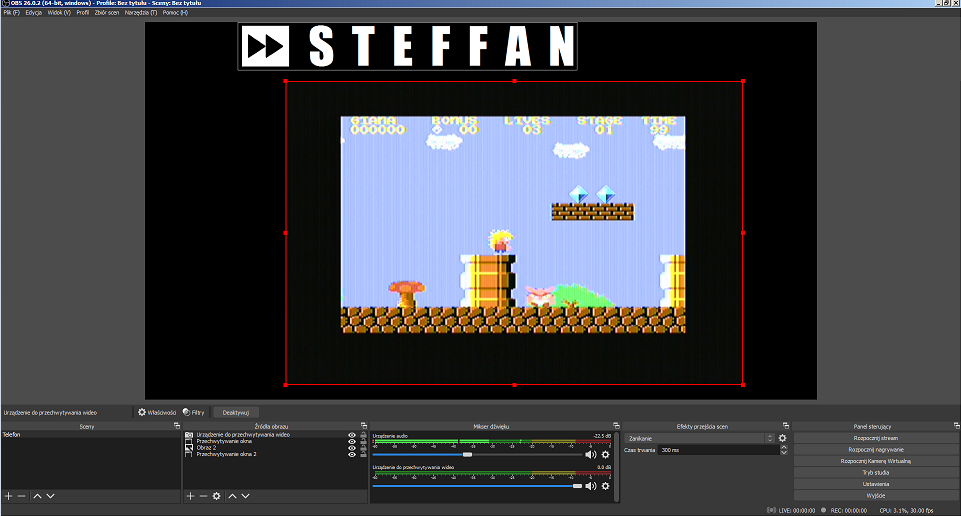The image size is (961, 516).
Task: Add a new scene with plus icon
Action: point(9,496)
